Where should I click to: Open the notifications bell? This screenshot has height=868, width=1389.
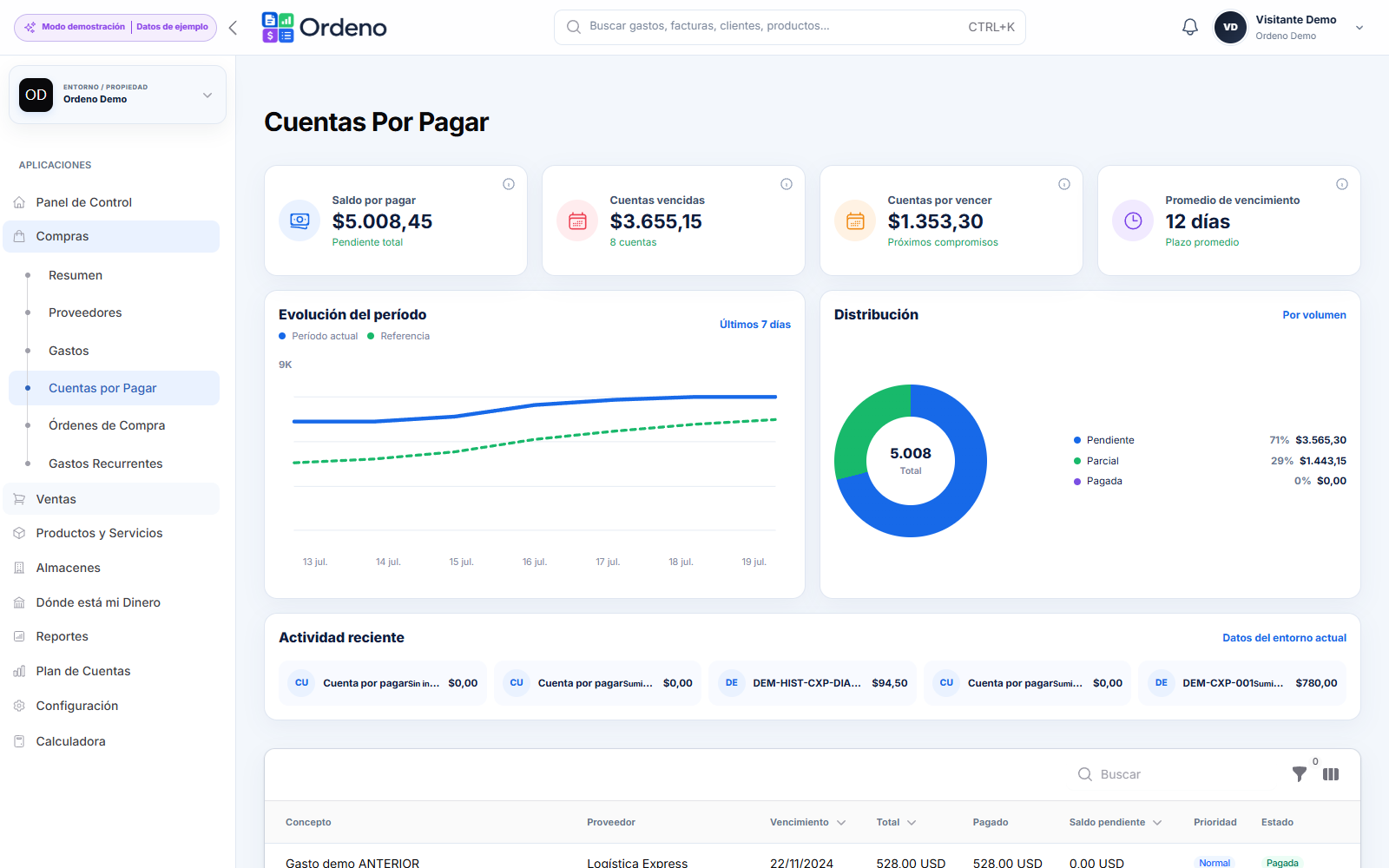pos(1190,27)
